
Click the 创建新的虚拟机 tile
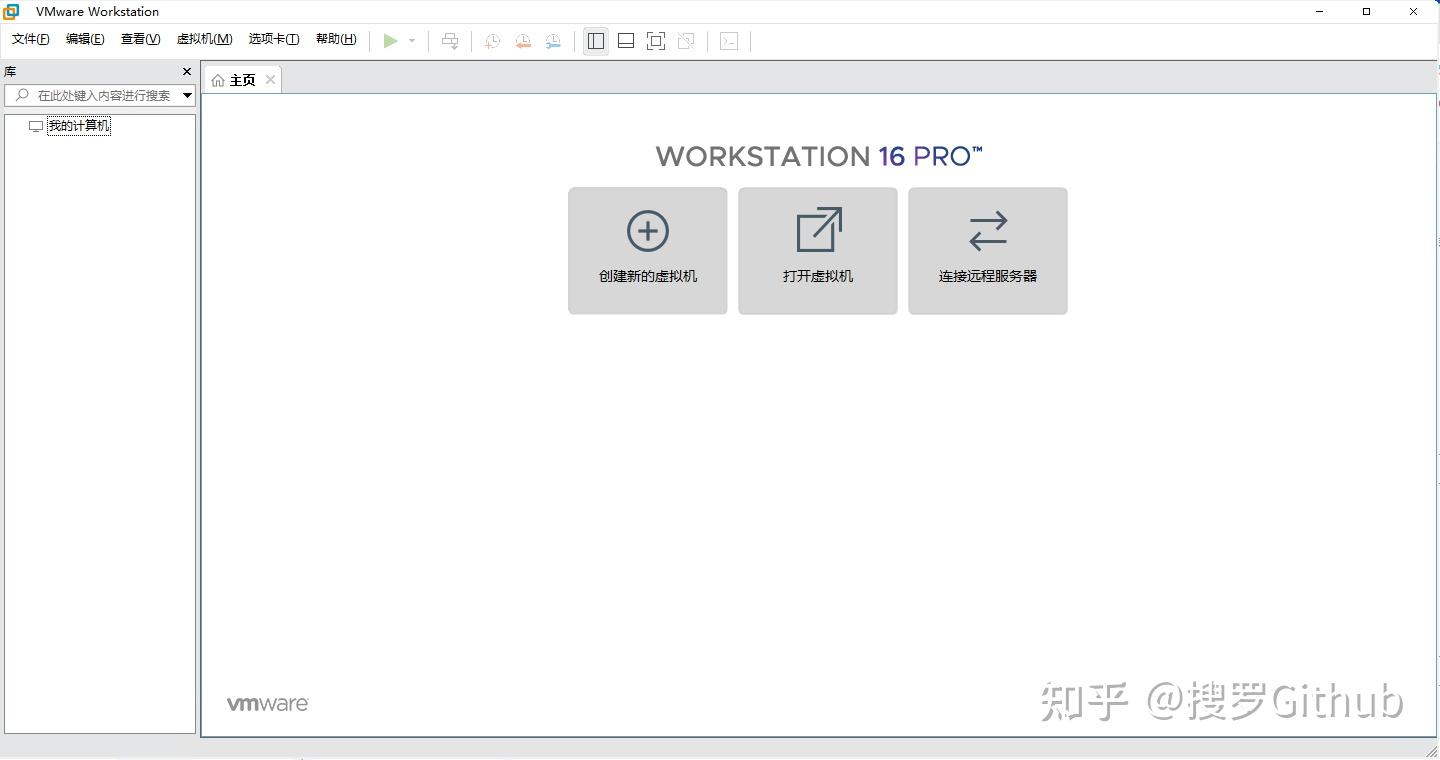tap(648, 251)
